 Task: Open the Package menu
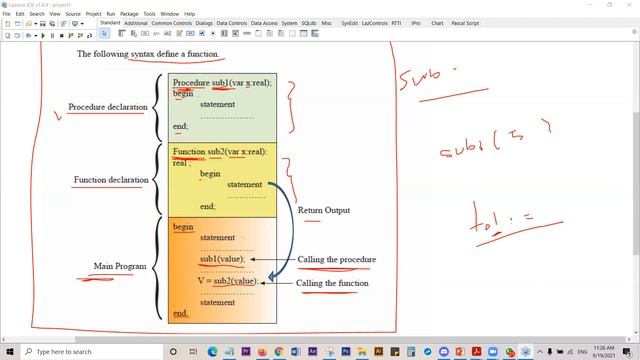tap(129, 14)
